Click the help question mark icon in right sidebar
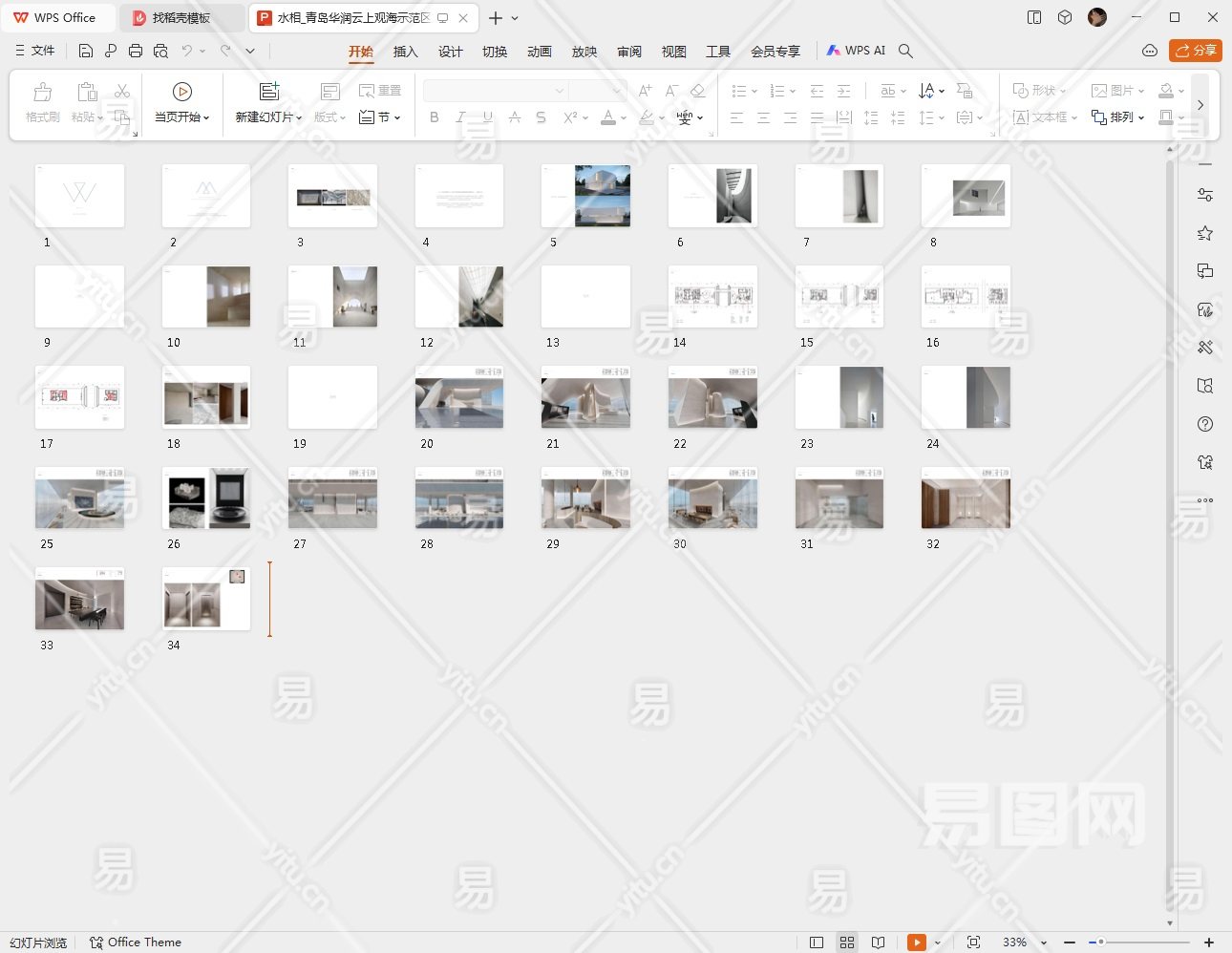This screenshot has width=1232, height=953. (1205, 424)
